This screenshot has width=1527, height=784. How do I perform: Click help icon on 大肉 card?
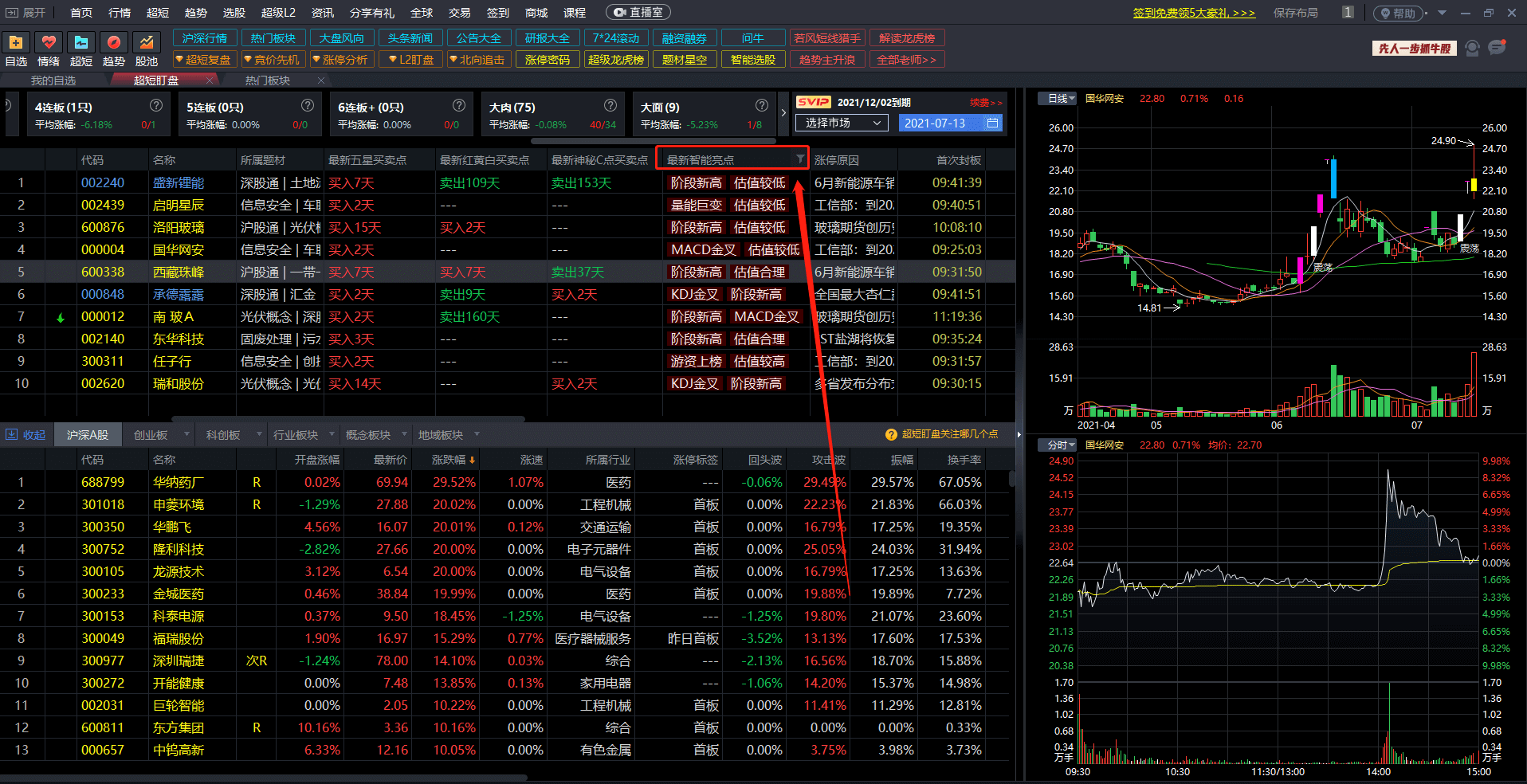(610, 105)
